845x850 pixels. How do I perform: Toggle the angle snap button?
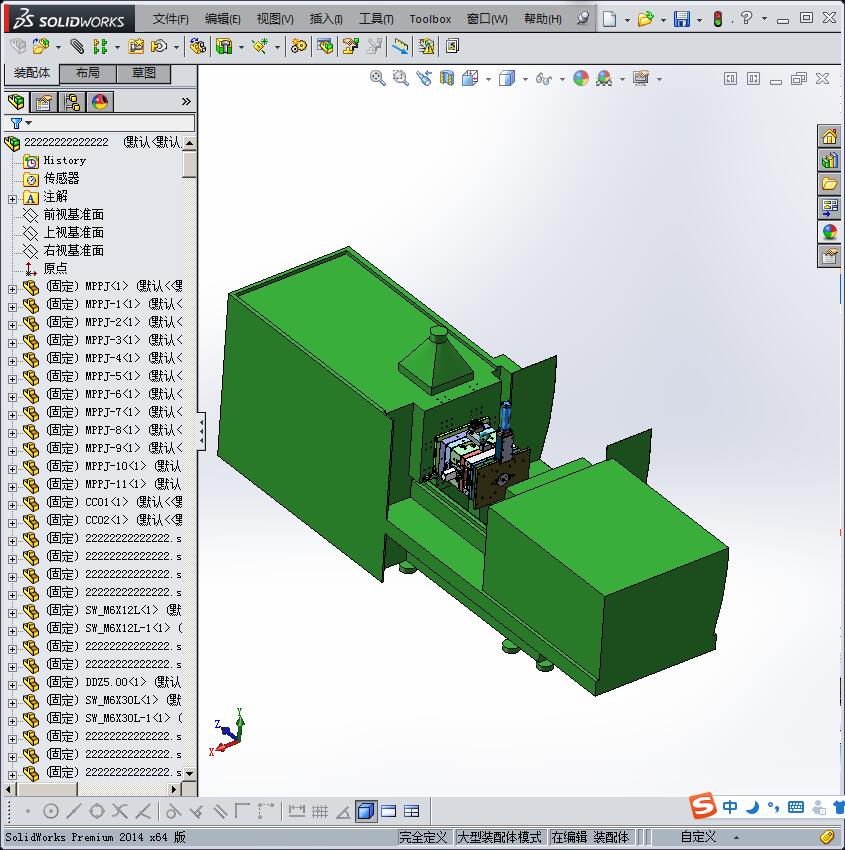tap(343, 811)
